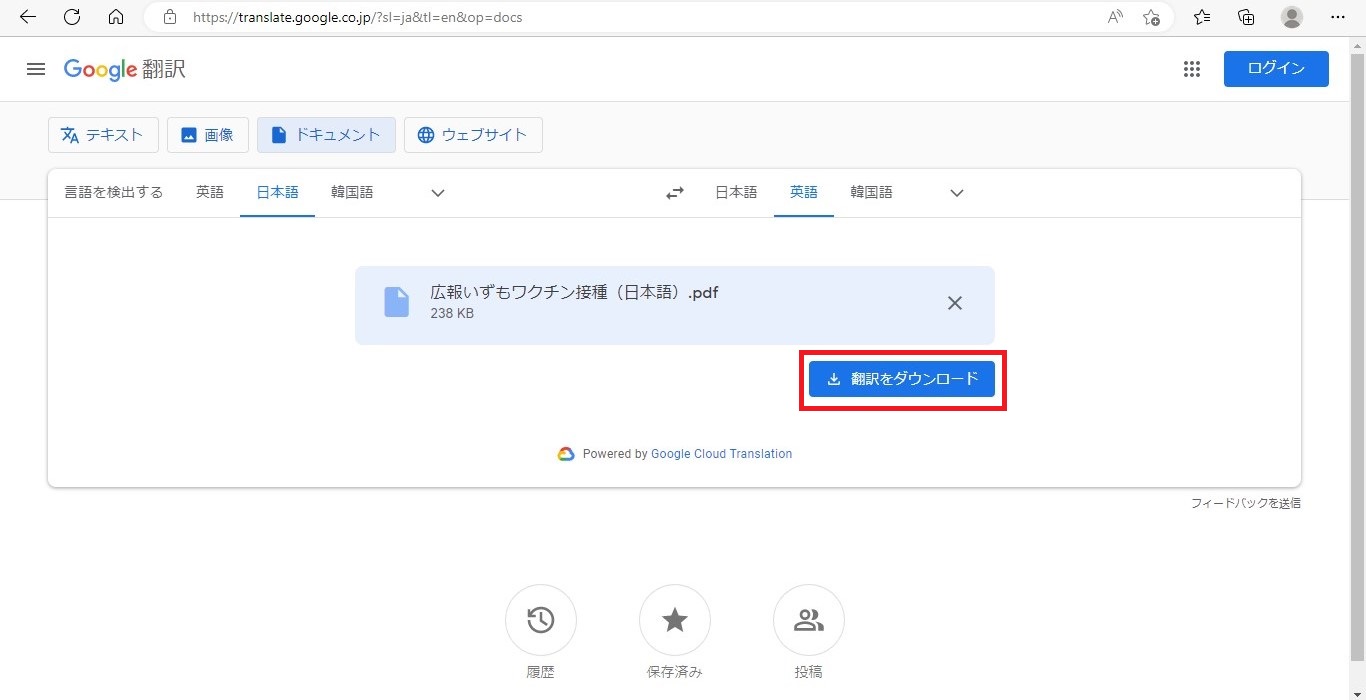Screen dimensions: 1366x700
Task: Open the 履歴 history icon
Action: (x=541, y=620)
